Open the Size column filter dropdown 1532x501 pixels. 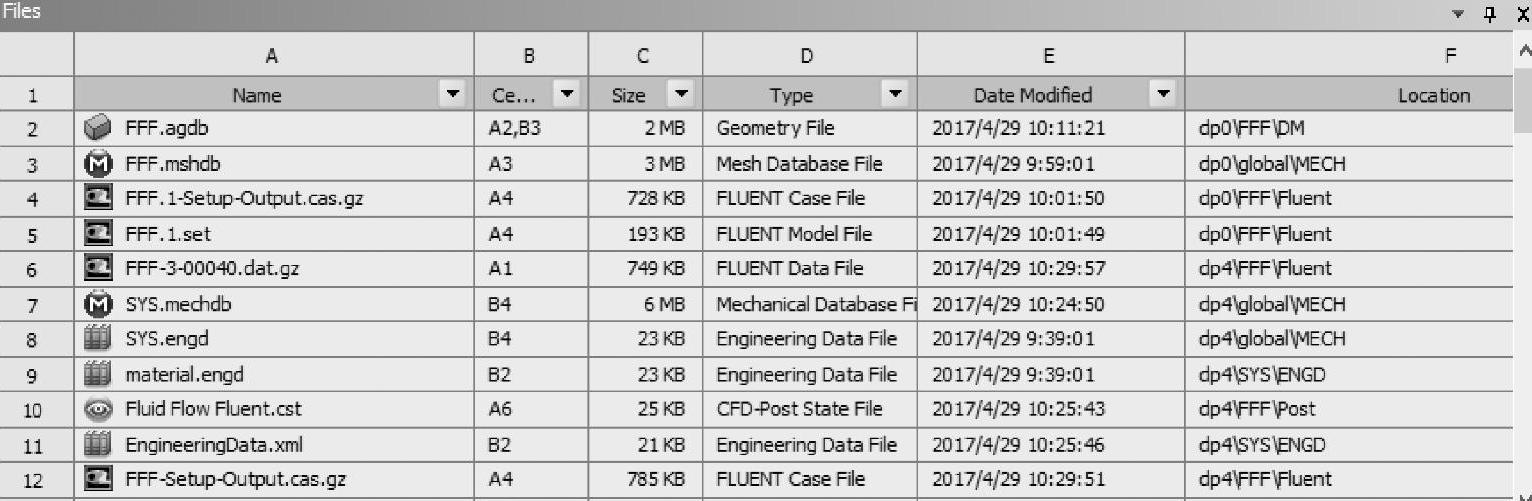pos(681,95)
